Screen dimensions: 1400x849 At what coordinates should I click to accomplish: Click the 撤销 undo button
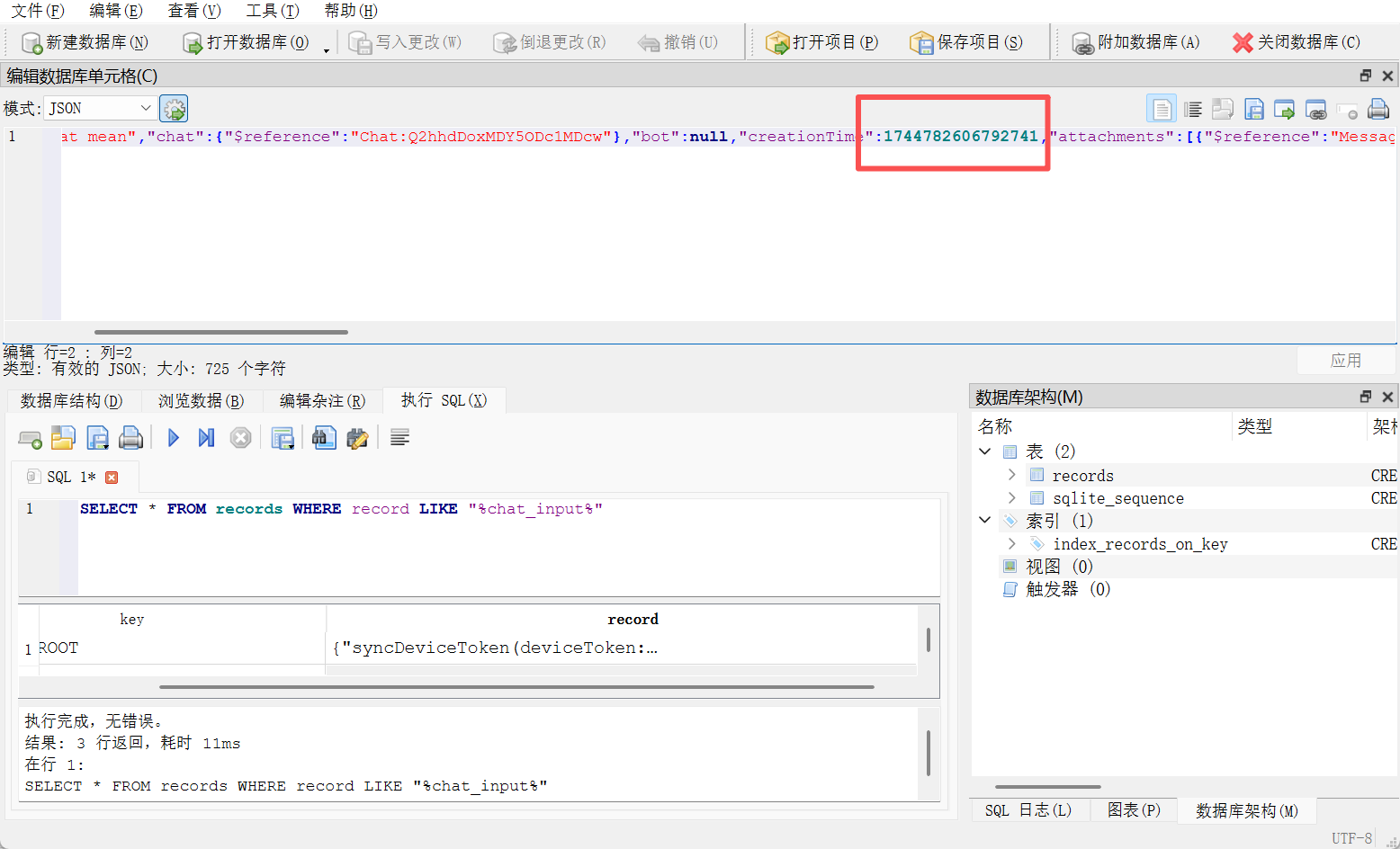pyautogui.click(x=678, y=42)
